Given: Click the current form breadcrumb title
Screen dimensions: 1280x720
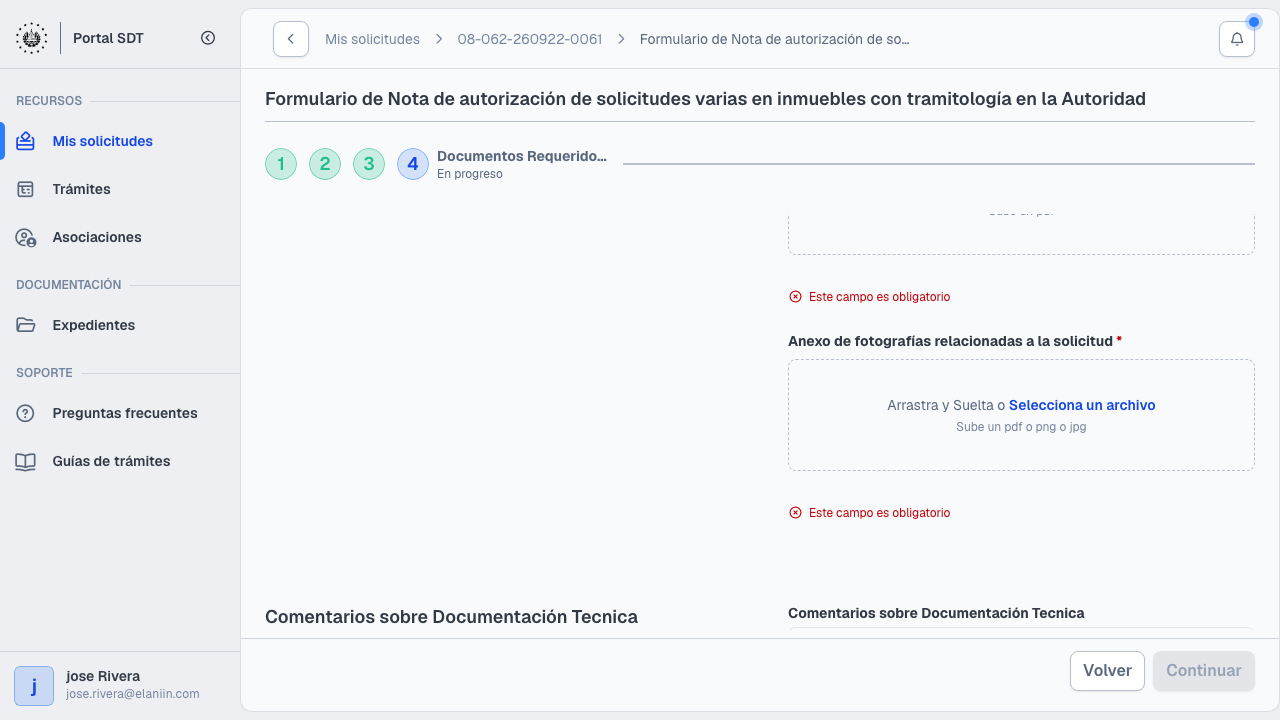Looking at the screenshot, I should [775, 39].
